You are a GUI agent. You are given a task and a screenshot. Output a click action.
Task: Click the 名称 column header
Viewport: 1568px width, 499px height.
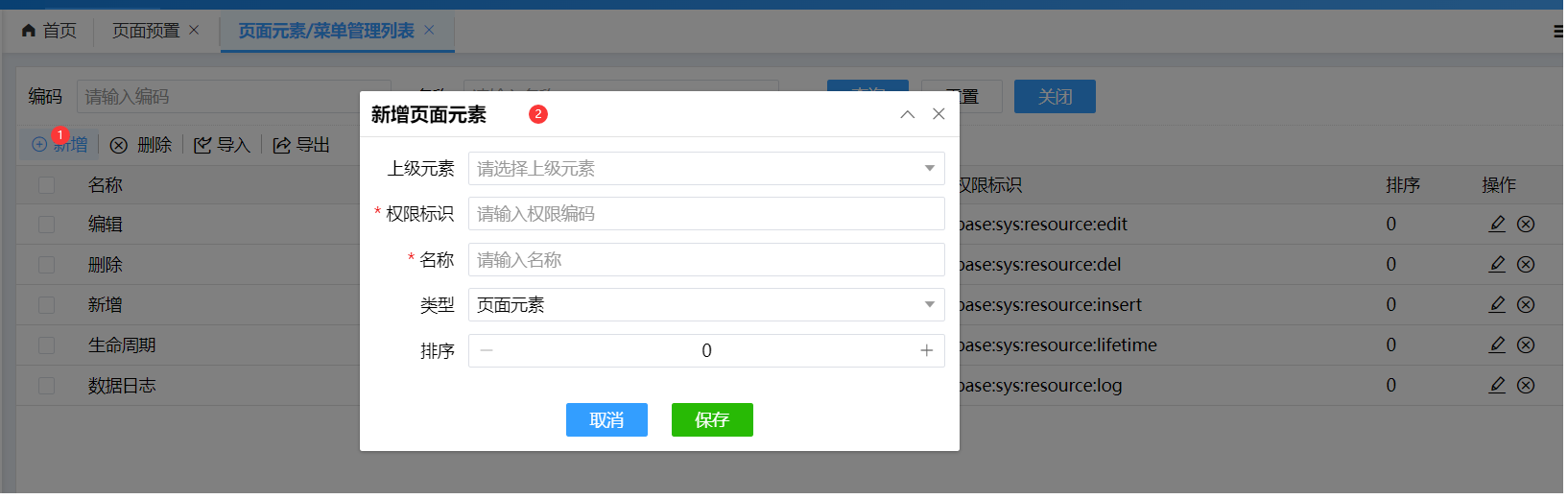click(x=106, y=184)
